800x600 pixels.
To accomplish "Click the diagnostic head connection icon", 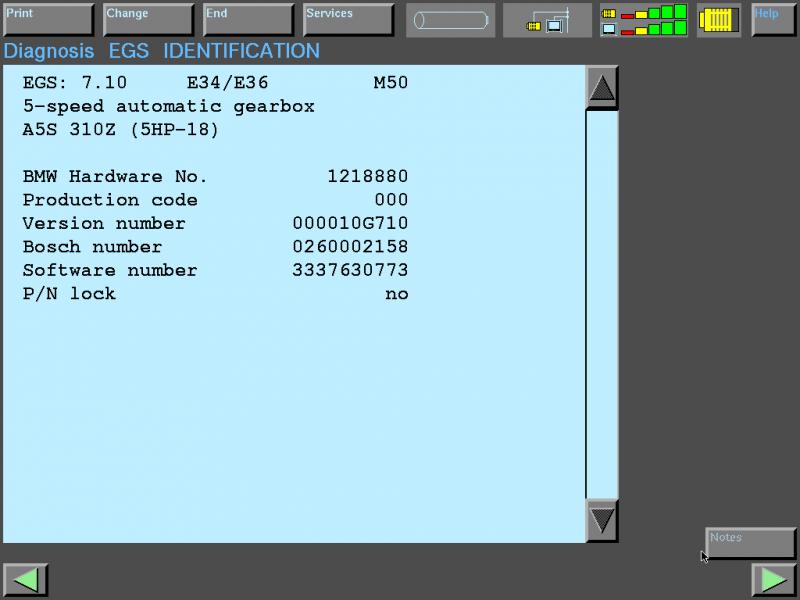I will (547, 20).
